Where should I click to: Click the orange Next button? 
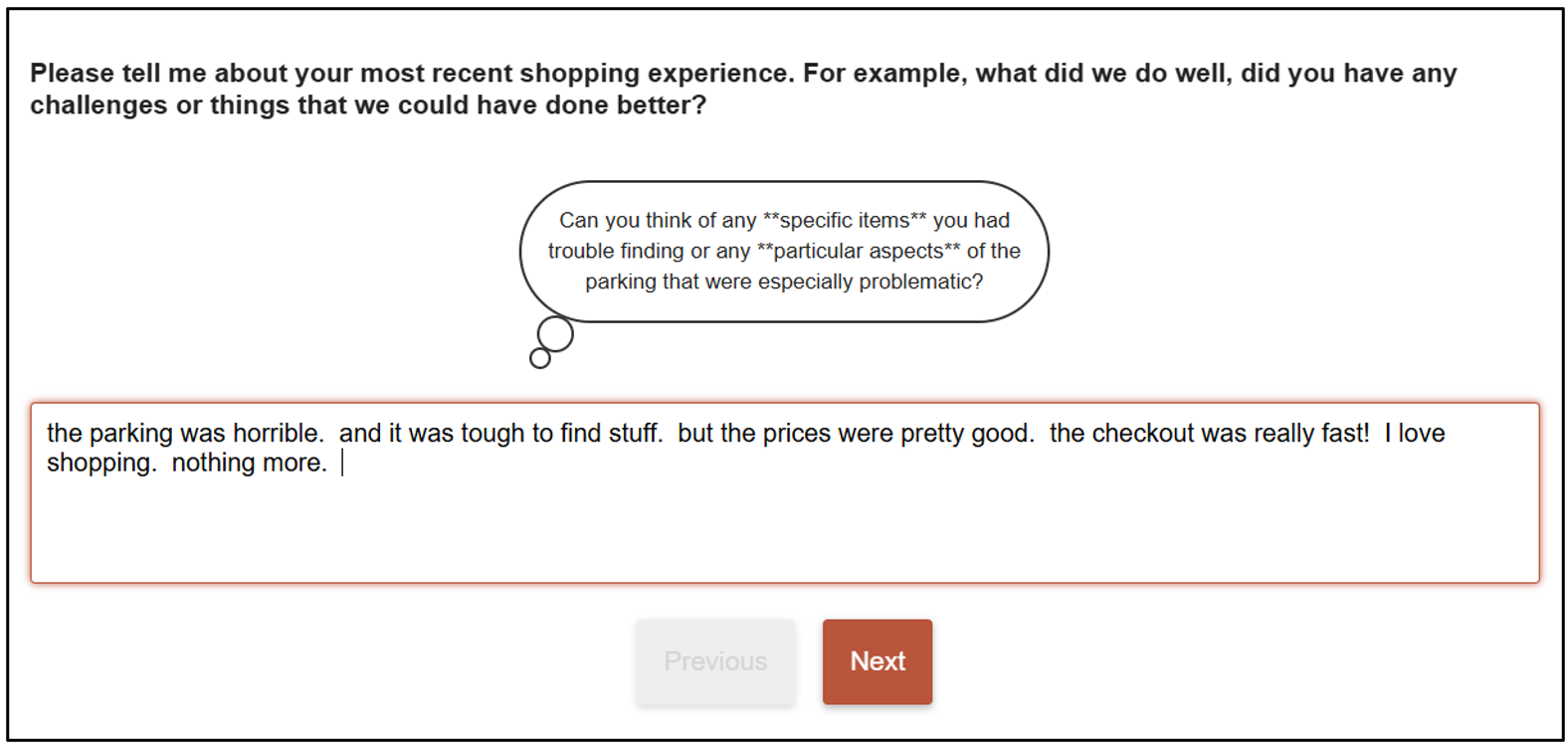click(x=877, y=661)
